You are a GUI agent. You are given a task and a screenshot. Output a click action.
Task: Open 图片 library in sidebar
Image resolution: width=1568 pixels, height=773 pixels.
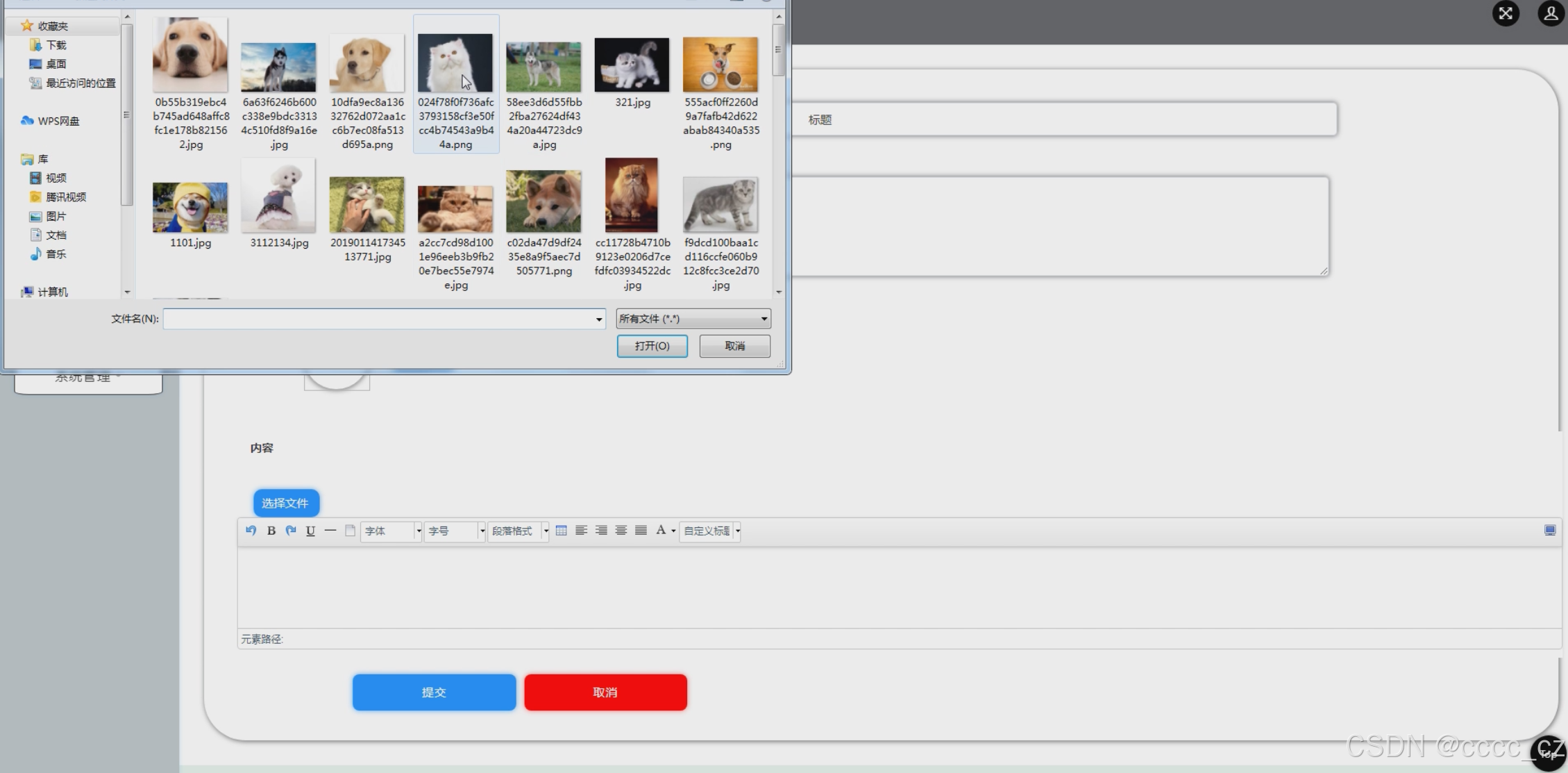pos(56,216)
